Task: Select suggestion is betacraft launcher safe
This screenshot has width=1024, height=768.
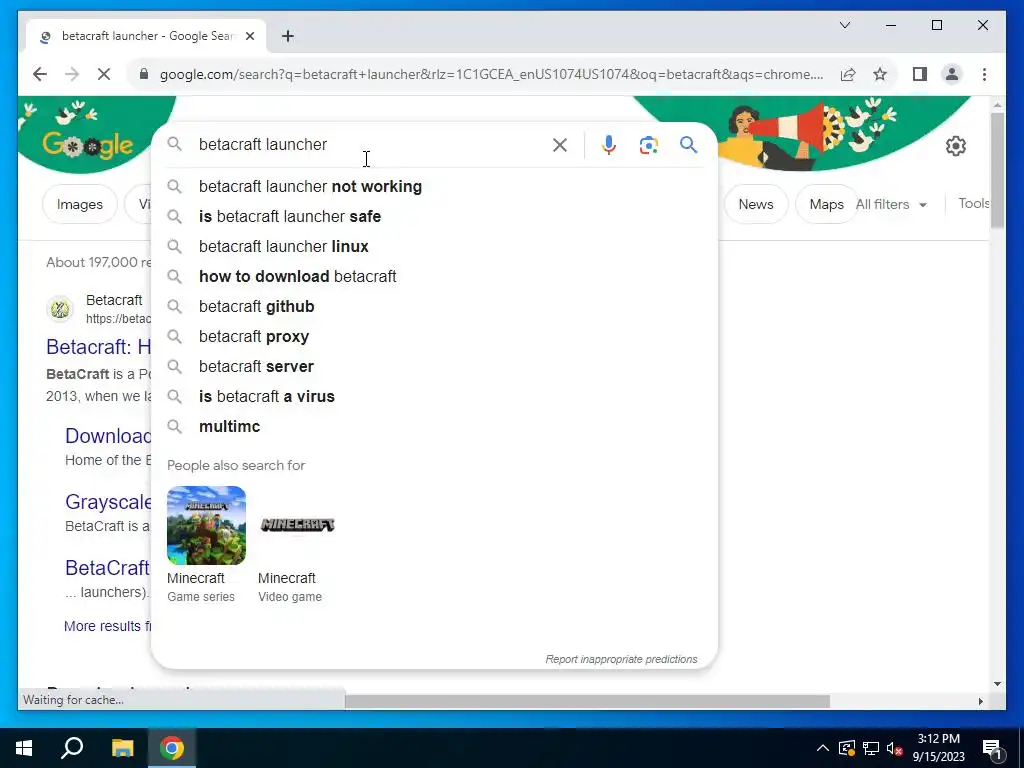Action: 434,217
